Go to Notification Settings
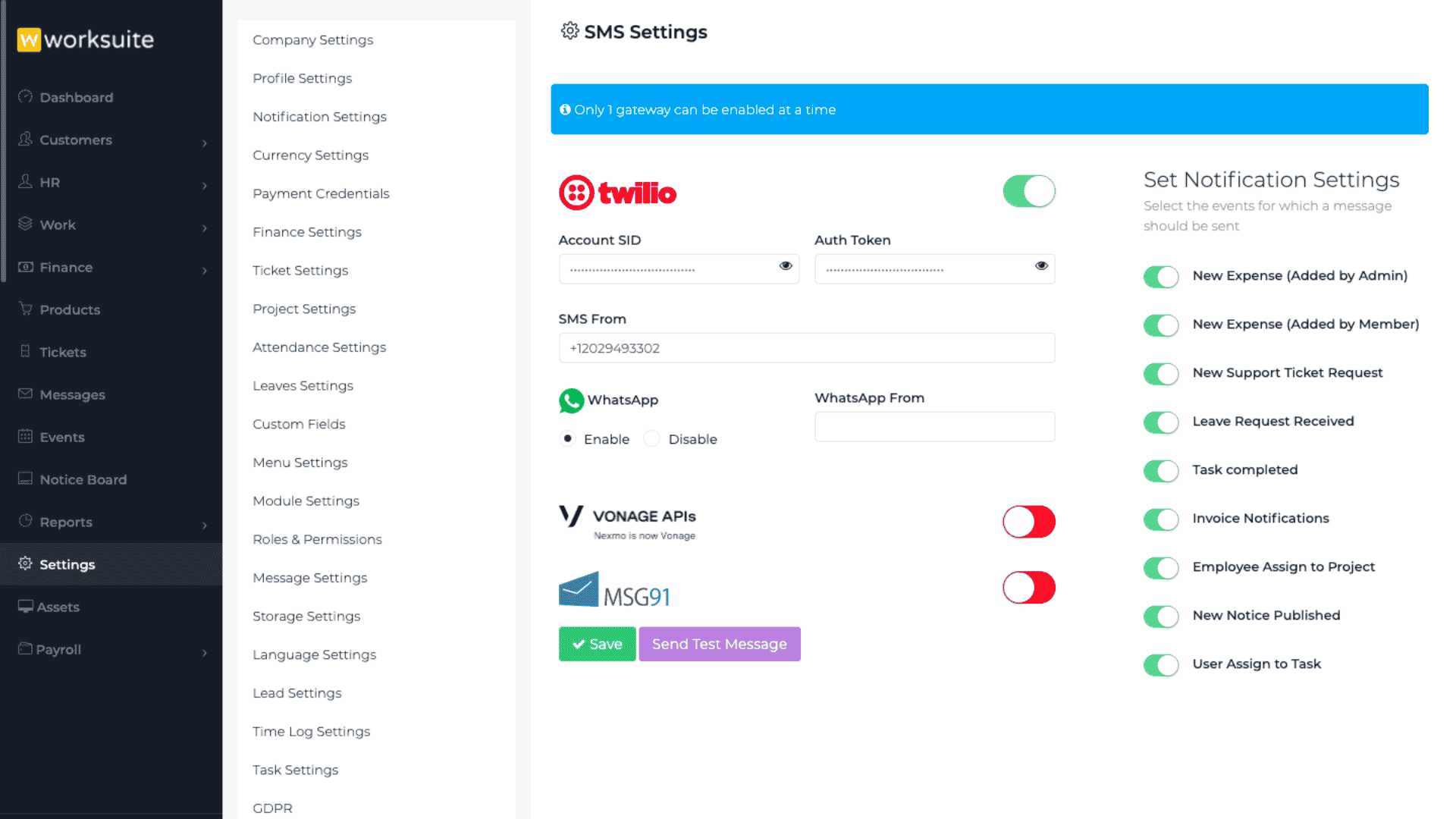 pos(319,116)
